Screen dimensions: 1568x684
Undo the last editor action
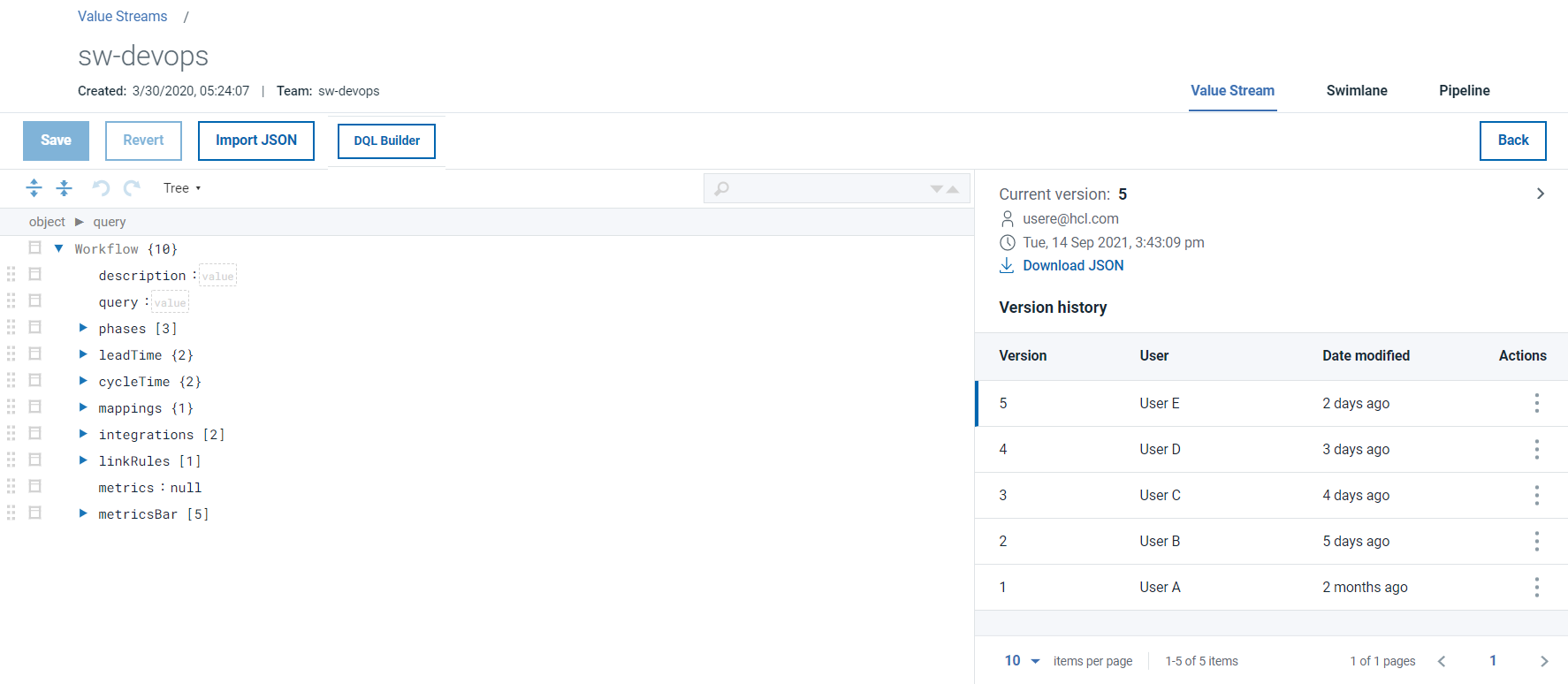(101, 187)
